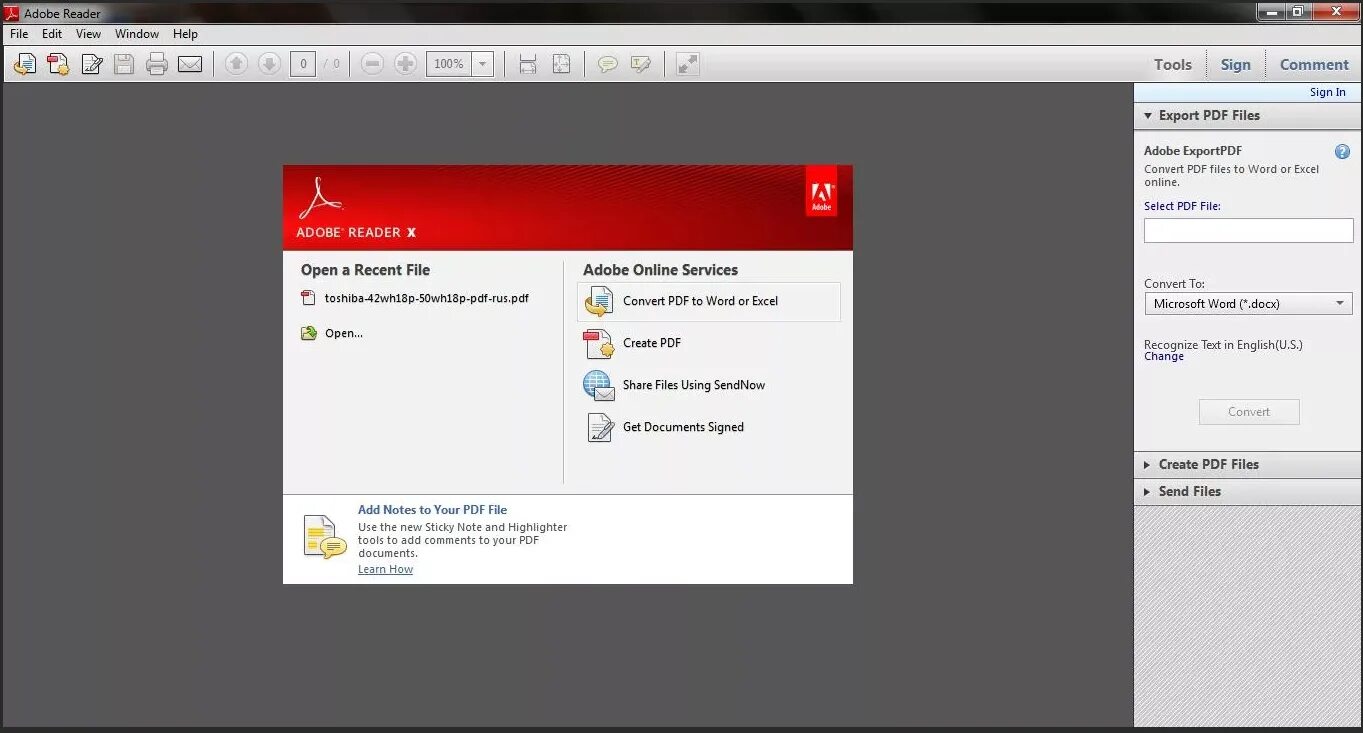Viewport: 1363px width, 733px height.
Task: Click the Fit width scrolling icon
Action: pos(528,64)
